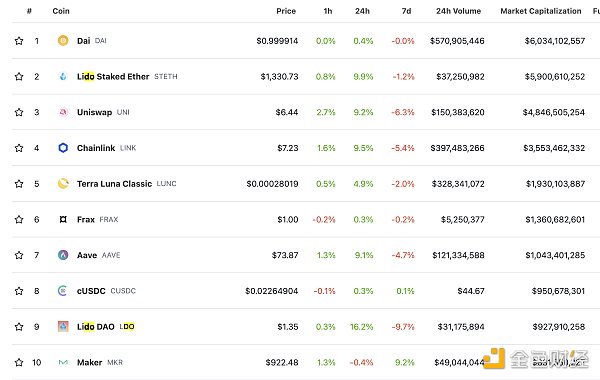Click the Uniswap pink unicorn icon
600x380 pixels.
coord(63,112)
